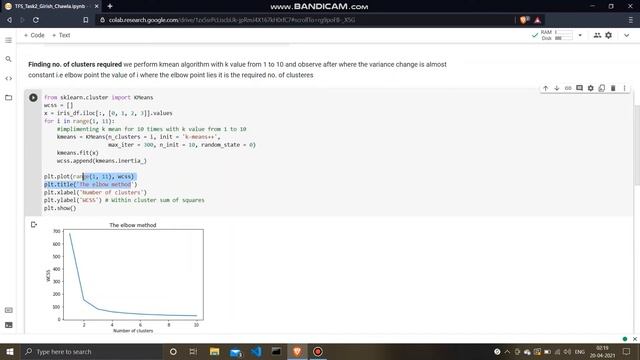Mirror cell in tab
Image resolution: width=640 pixels, height=360 pixels.
point(602,88)
